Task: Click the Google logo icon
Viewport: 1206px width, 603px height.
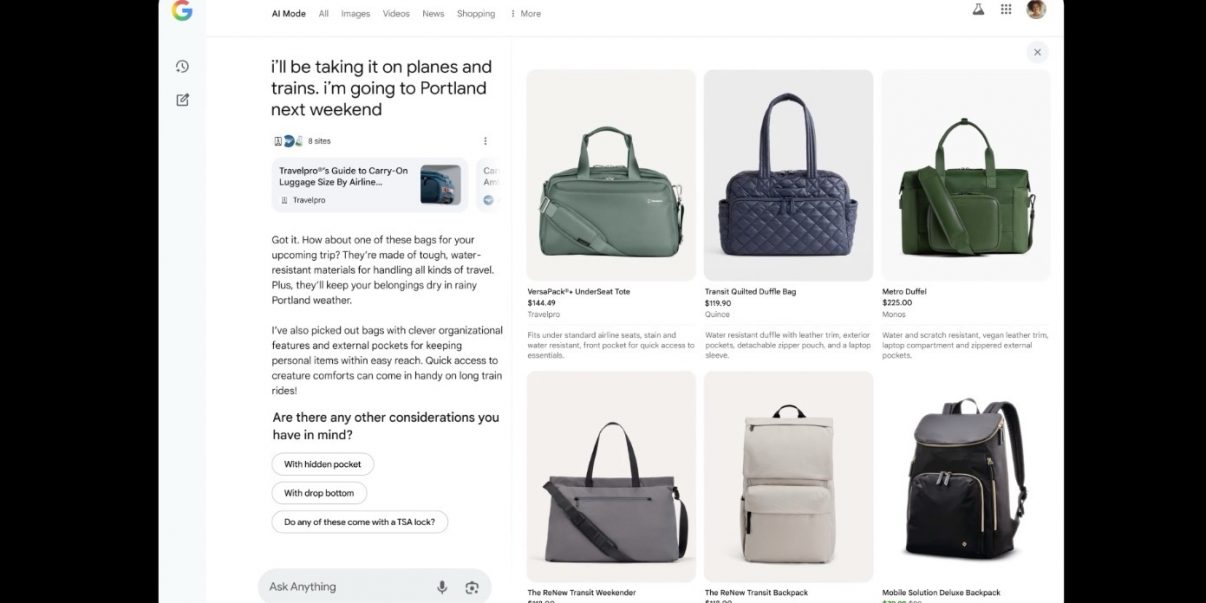Action: (x=182, y=11)
